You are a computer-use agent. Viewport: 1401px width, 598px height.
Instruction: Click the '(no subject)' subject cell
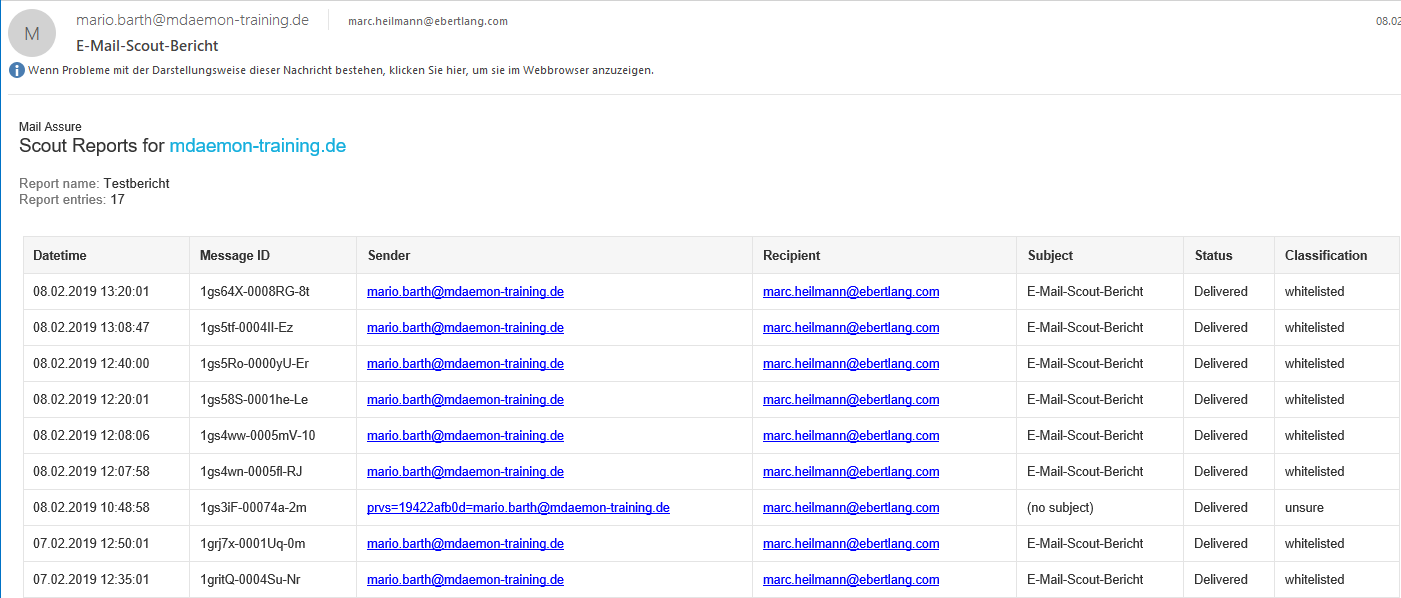click(1060, 508)
